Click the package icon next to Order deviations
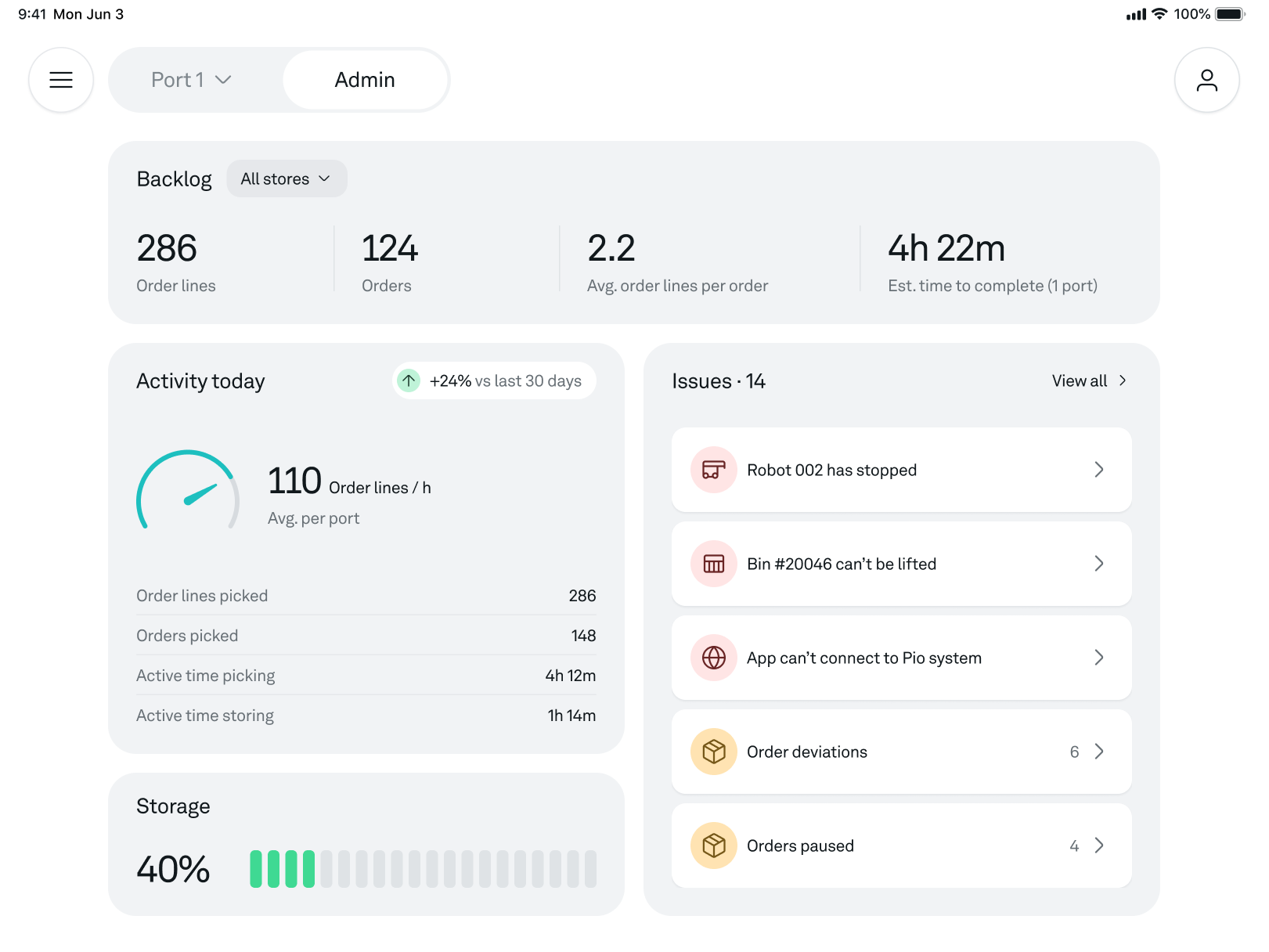Viewport: 1269px width, 952px height. (713, 752)
